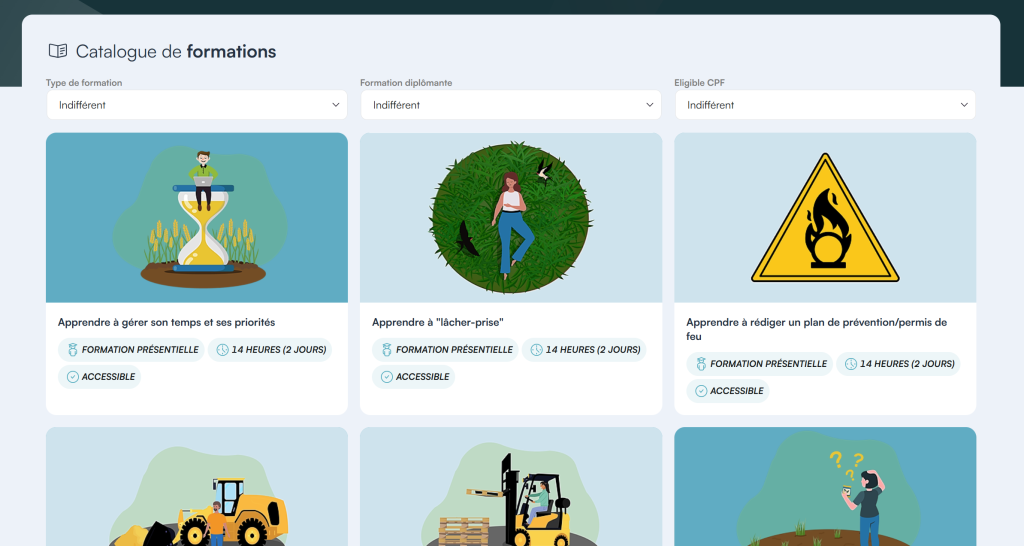Click the clock icon on lâcher-prise card

tap(536, 350)
